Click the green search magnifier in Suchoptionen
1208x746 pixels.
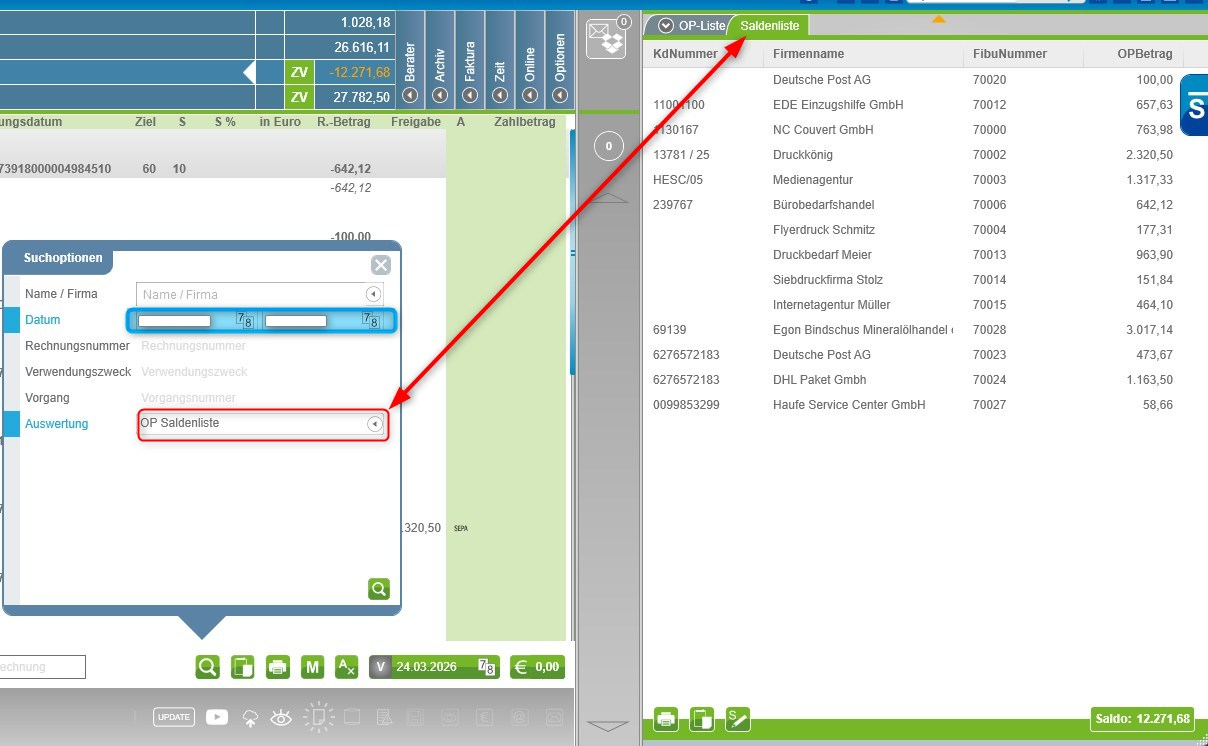pos(378,589)
